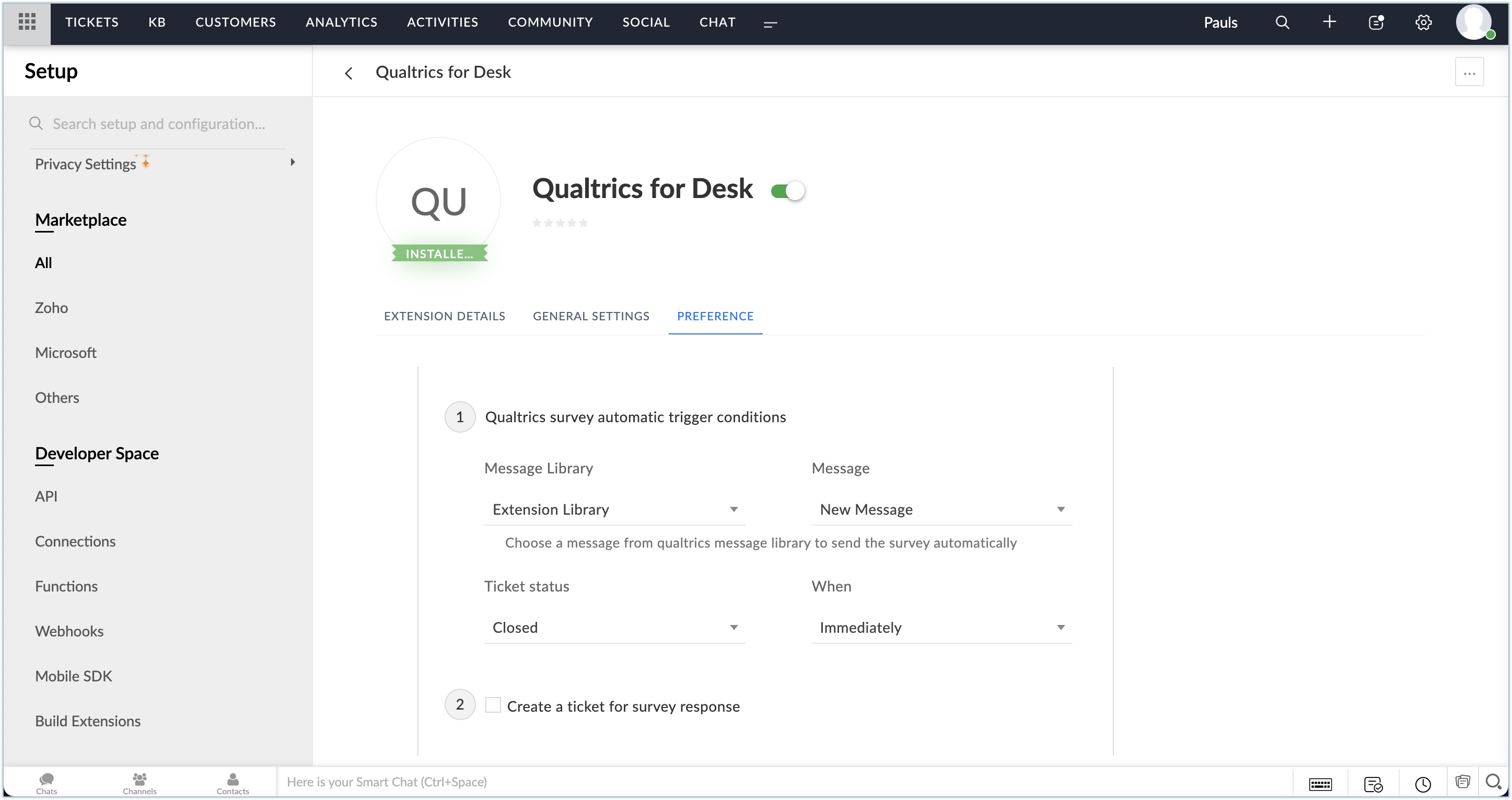Switch to the General Settings tab
The width and height of the screenshot is (1512, 800).
point(591,316)
